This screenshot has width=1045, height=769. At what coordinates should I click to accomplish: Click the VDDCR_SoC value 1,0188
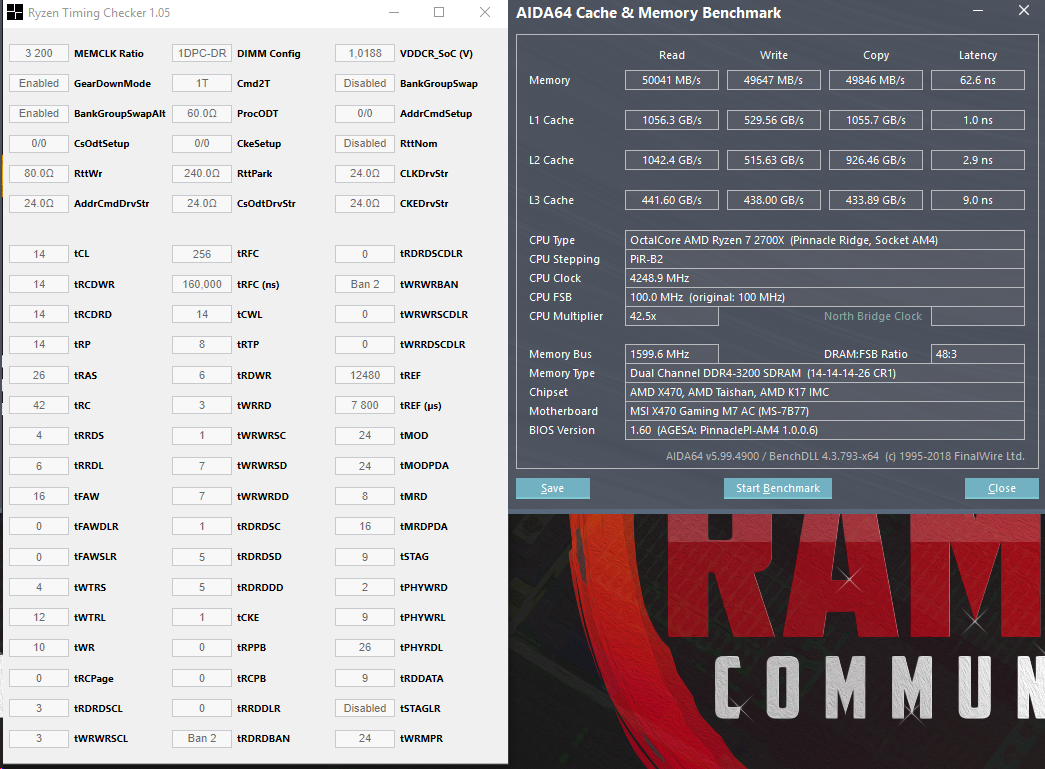pyautogui.click(x=365, y=53)
